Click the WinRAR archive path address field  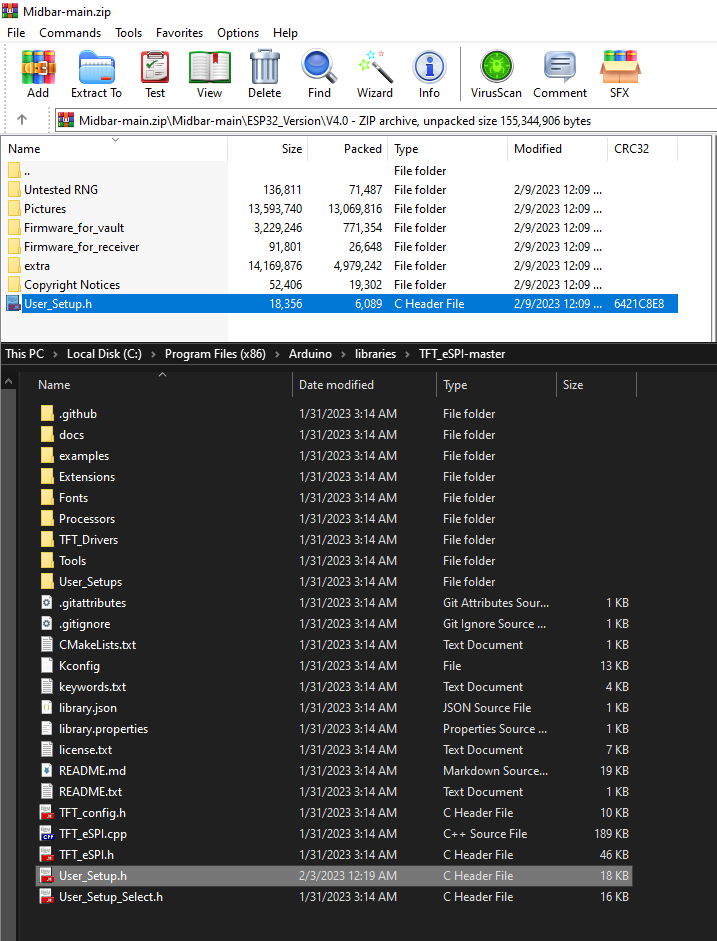[386, 121]
